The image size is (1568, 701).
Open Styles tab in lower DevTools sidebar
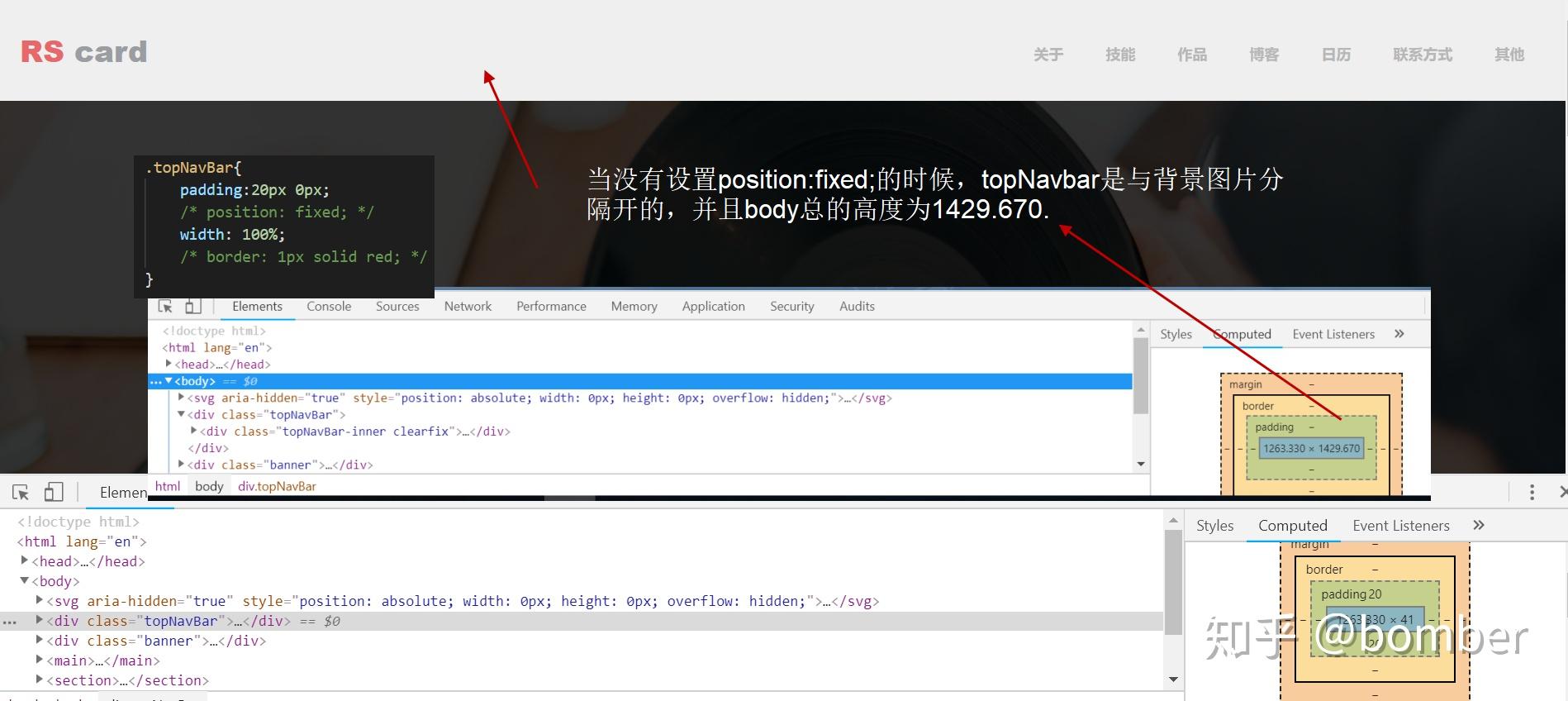pos(1214,526)
